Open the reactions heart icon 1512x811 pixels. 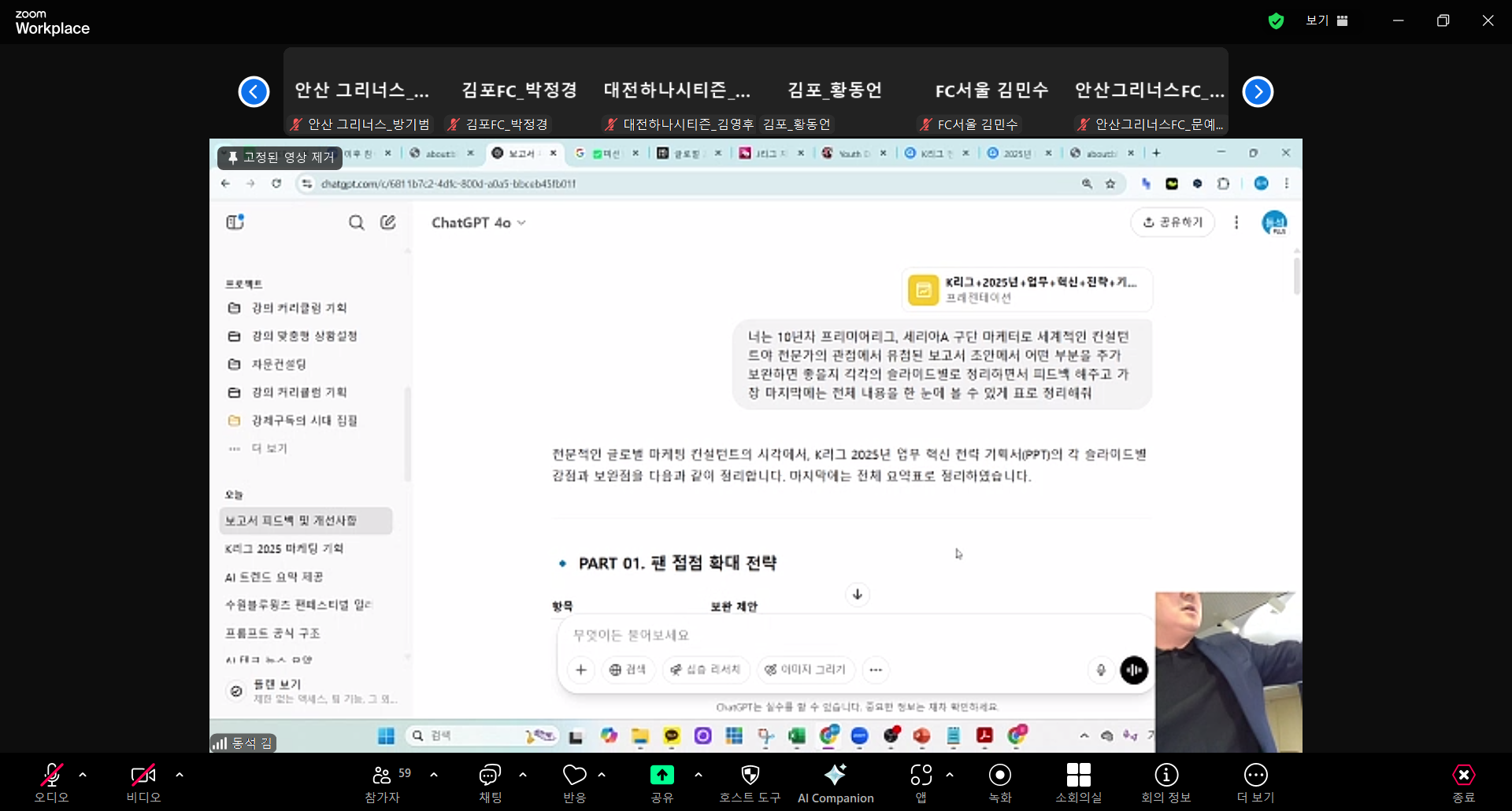click(x=574, y=776)
